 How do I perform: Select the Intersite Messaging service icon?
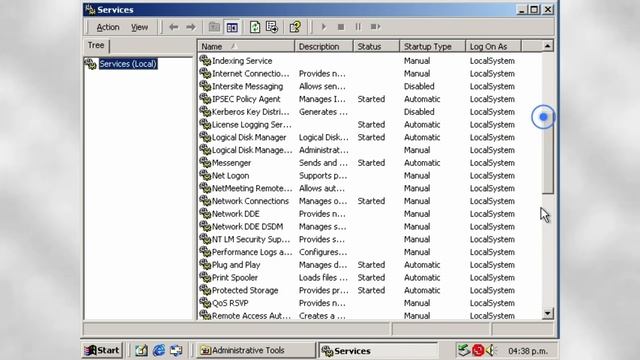(x=205, y=86)
